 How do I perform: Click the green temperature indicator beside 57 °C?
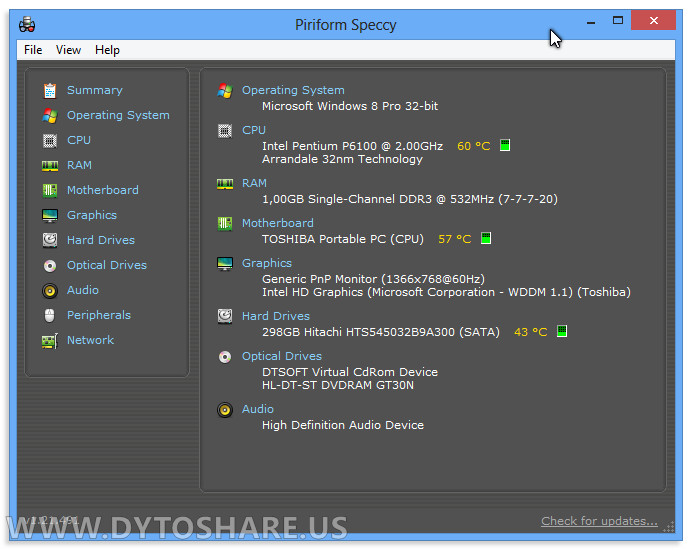[486, 238]
